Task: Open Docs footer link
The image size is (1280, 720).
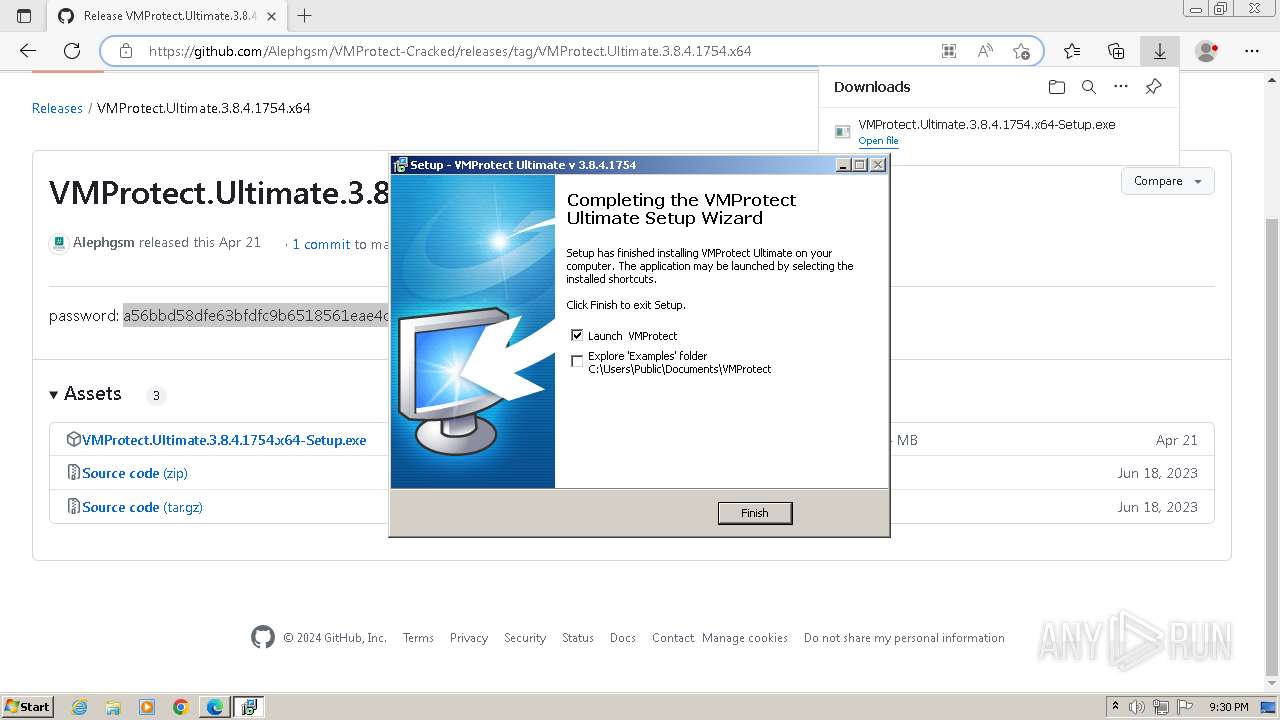Action: point(623,638)
